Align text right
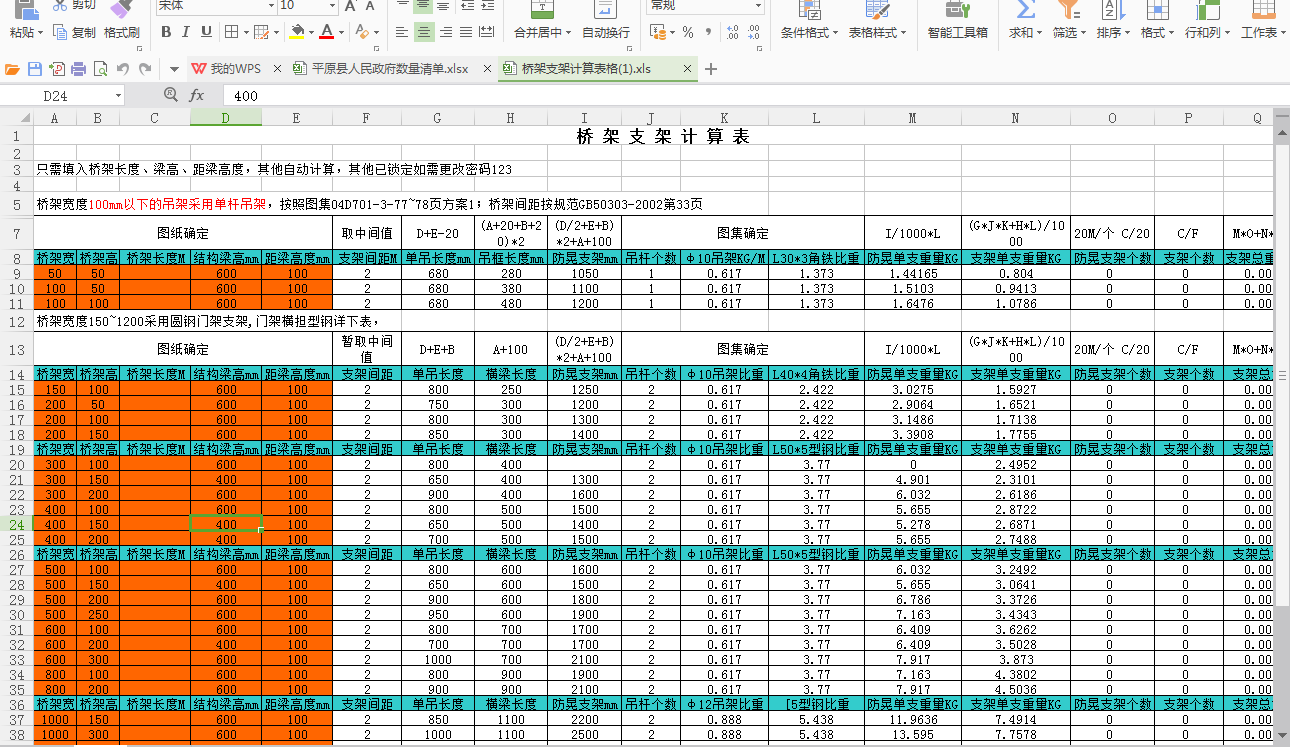 pos(446,32)
